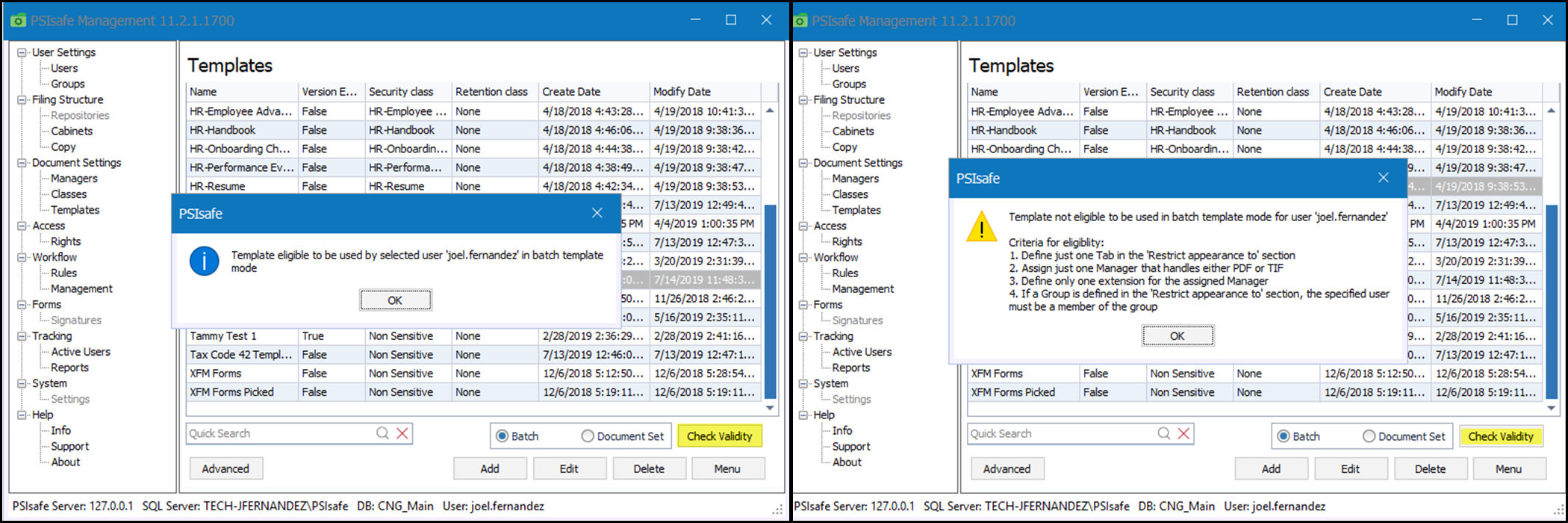1568x523 pixels.
Task: Click scroll up arrow of right templates list
Action: pyautogui.click(x=1551, y=111)
